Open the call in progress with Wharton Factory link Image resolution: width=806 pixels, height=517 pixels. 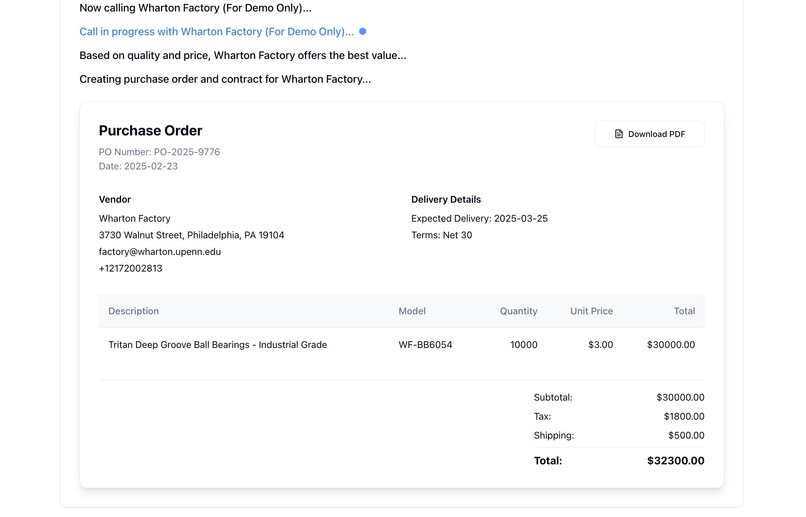click(216, 32)
